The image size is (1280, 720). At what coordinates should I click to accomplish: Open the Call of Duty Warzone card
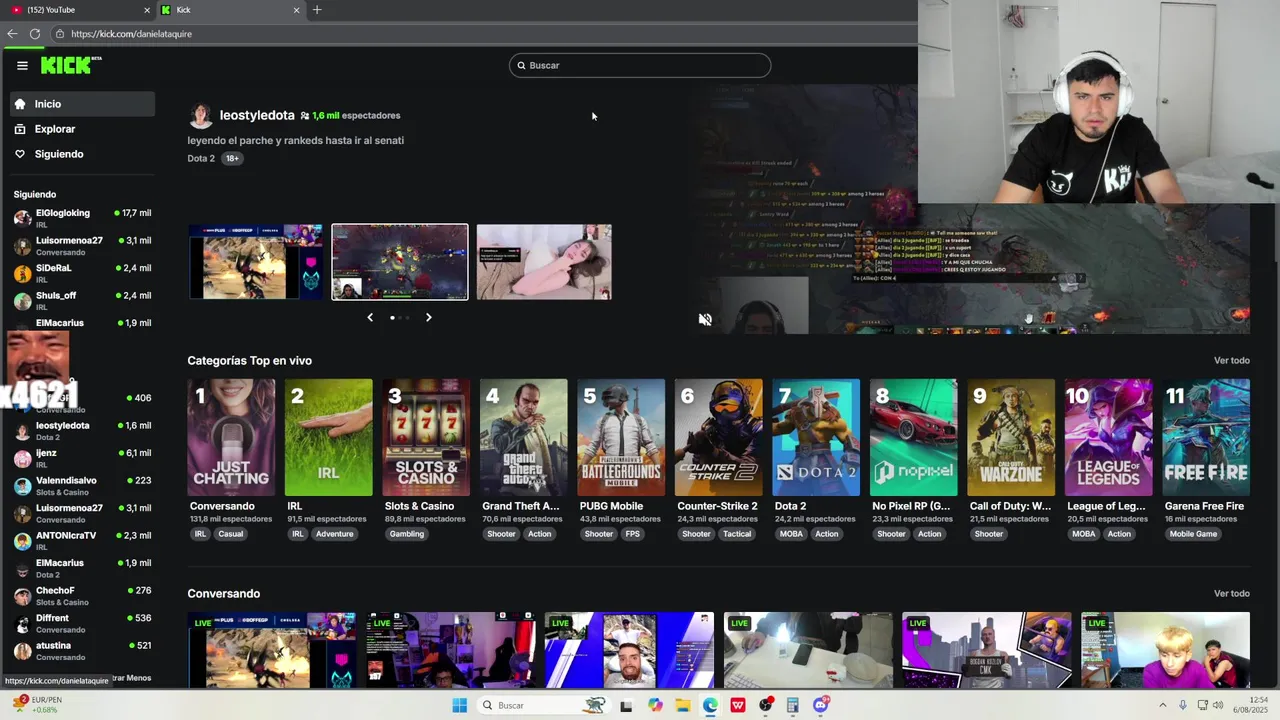tap(1011, 437)
